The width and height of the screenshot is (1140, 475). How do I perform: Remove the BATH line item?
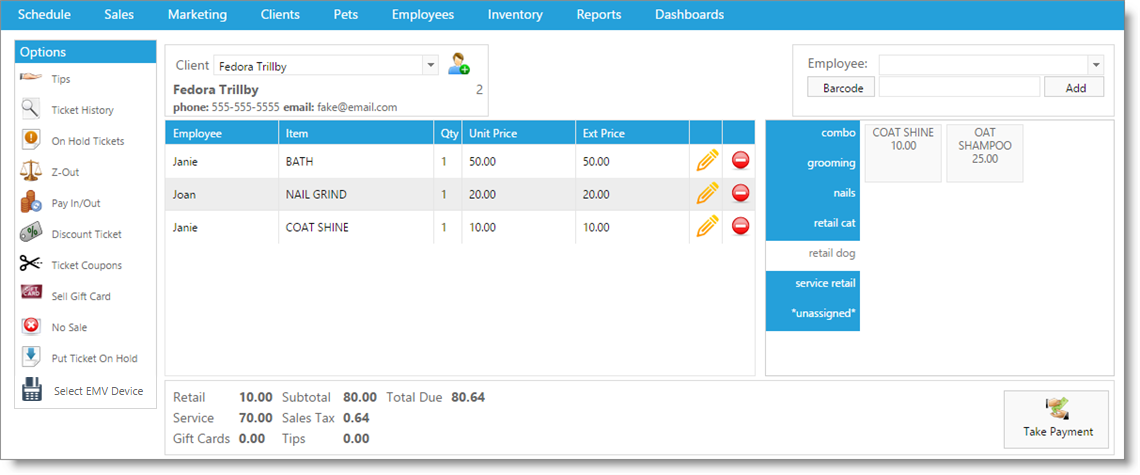[x=741, y=161]
